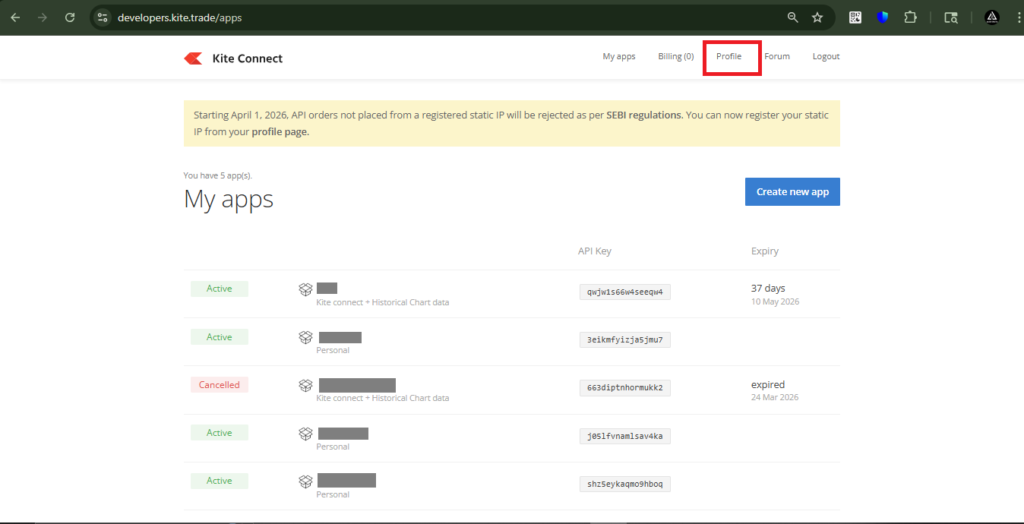Open the Extensions puzzle-piece icon
Viewport: 1024px width, 524px height.
(910, 17)
